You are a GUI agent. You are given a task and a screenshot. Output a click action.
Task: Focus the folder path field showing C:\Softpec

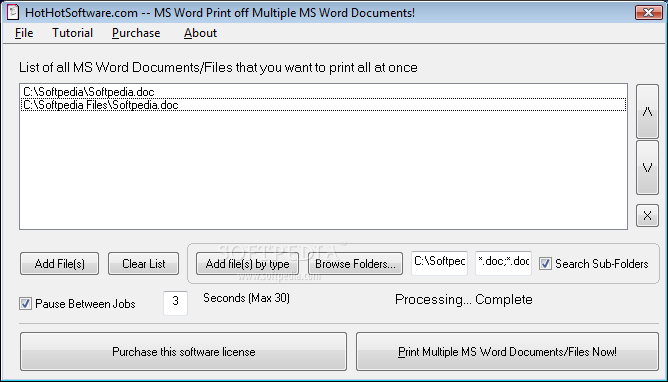click(439, 263)
